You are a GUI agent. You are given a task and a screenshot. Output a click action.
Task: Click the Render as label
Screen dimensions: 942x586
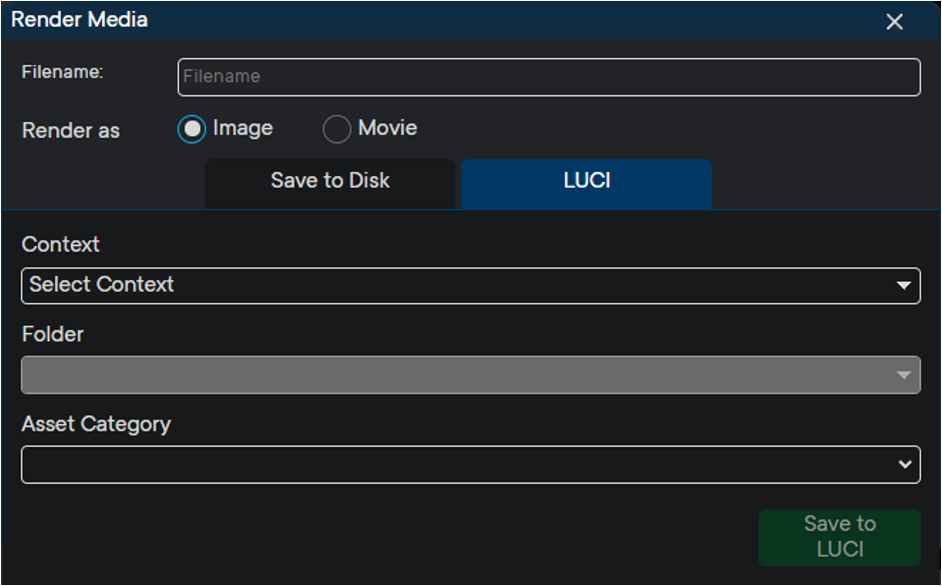70,131
